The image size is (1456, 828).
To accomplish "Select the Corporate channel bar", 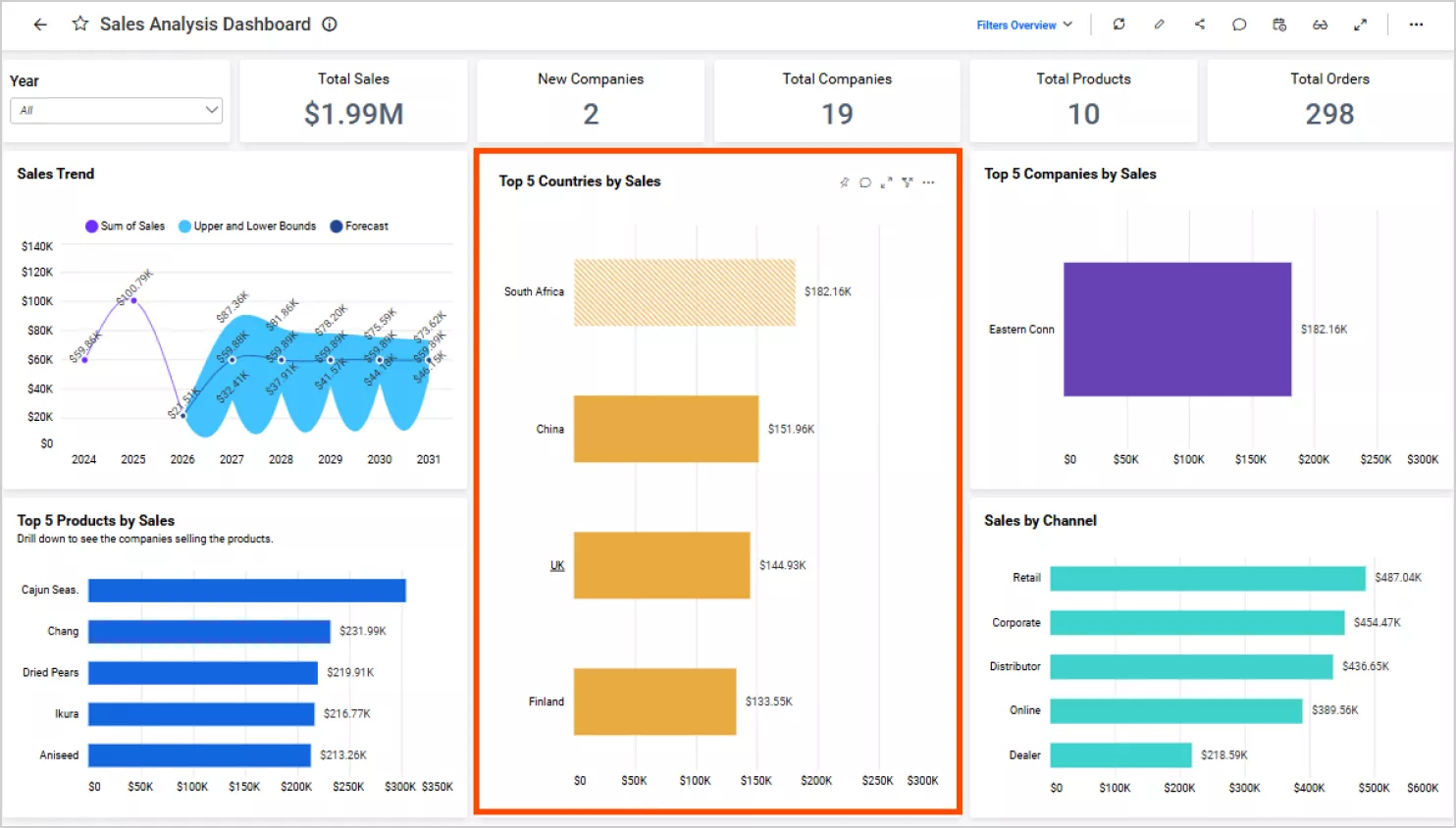I will point(1197,623).
